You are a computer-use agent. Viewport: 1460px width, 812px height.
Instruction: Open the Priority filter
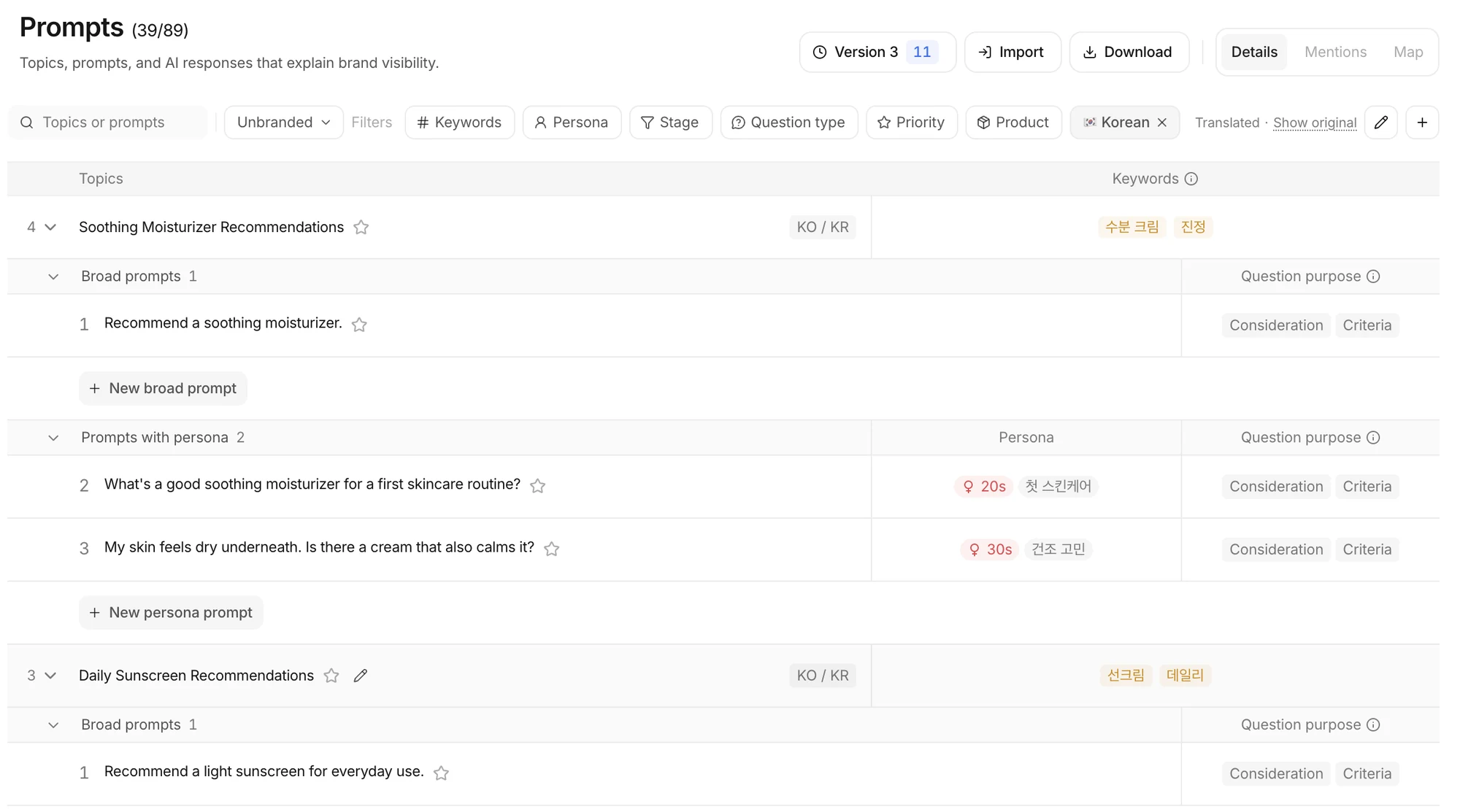(911, 122)
